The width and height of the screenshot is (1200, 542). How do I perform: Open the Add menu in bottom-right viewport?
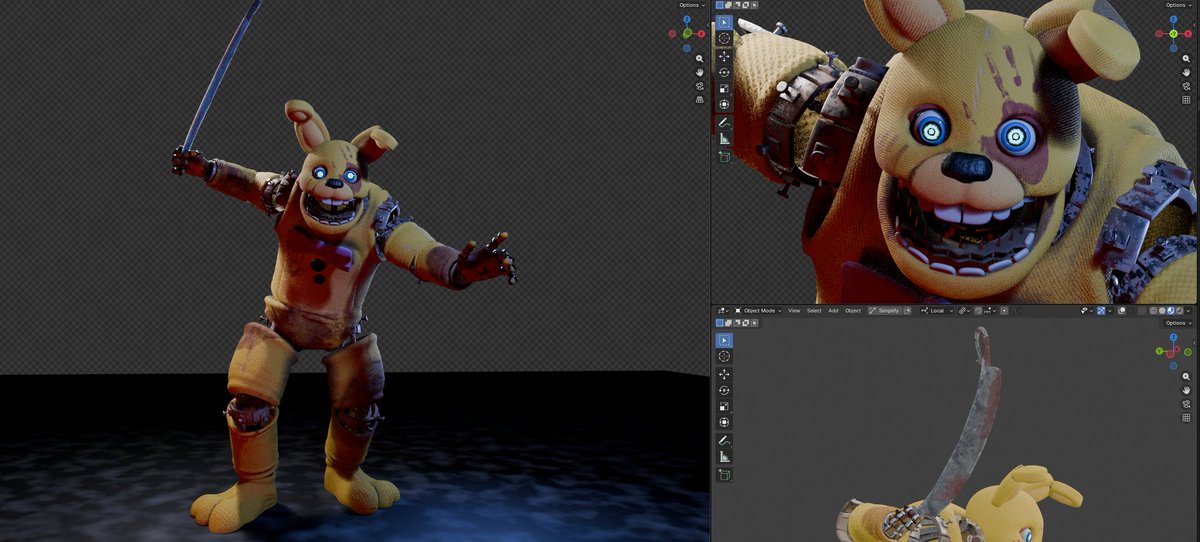833,311
